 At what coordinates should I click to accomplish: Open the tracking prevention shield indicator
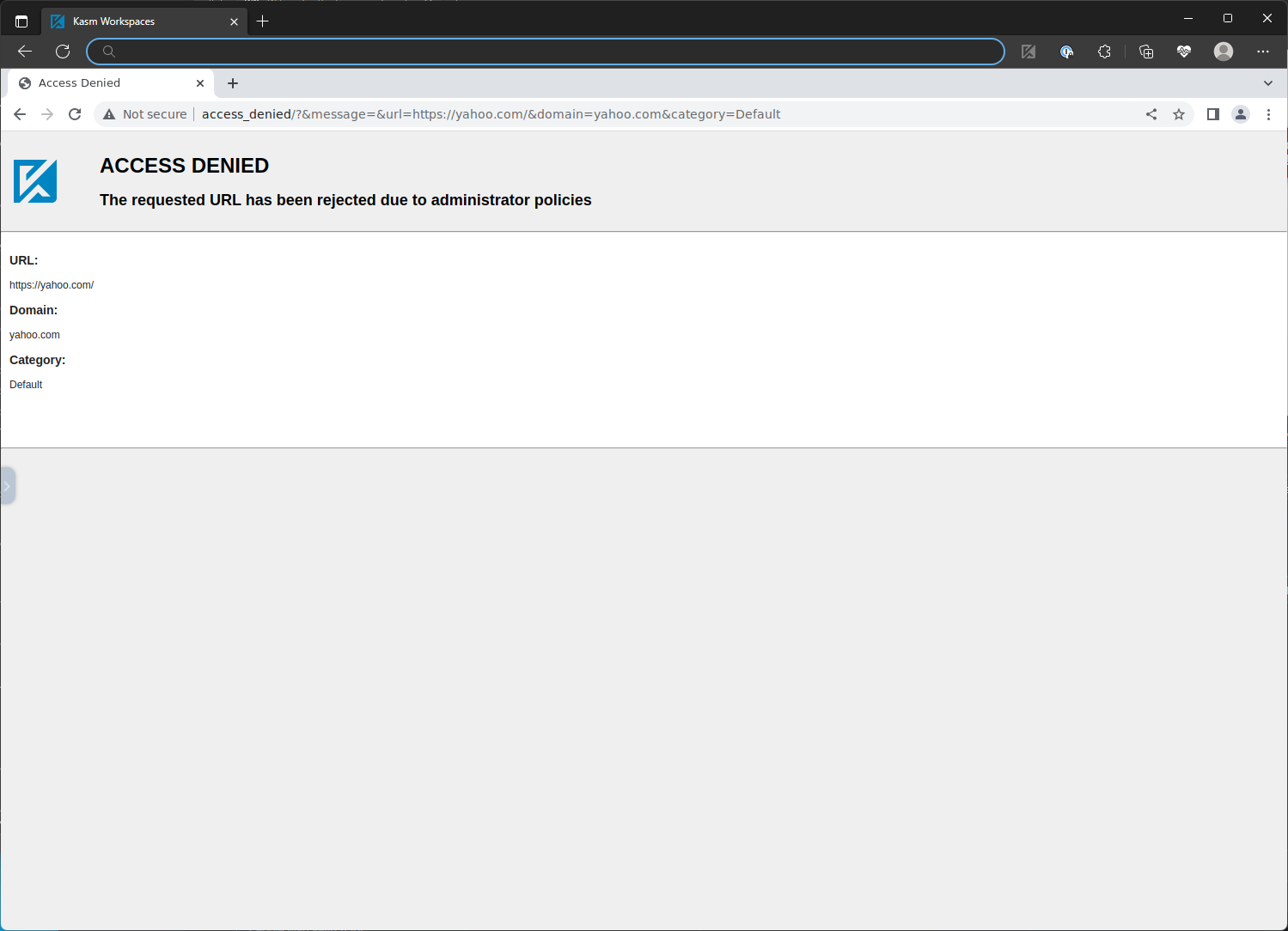1066,52
